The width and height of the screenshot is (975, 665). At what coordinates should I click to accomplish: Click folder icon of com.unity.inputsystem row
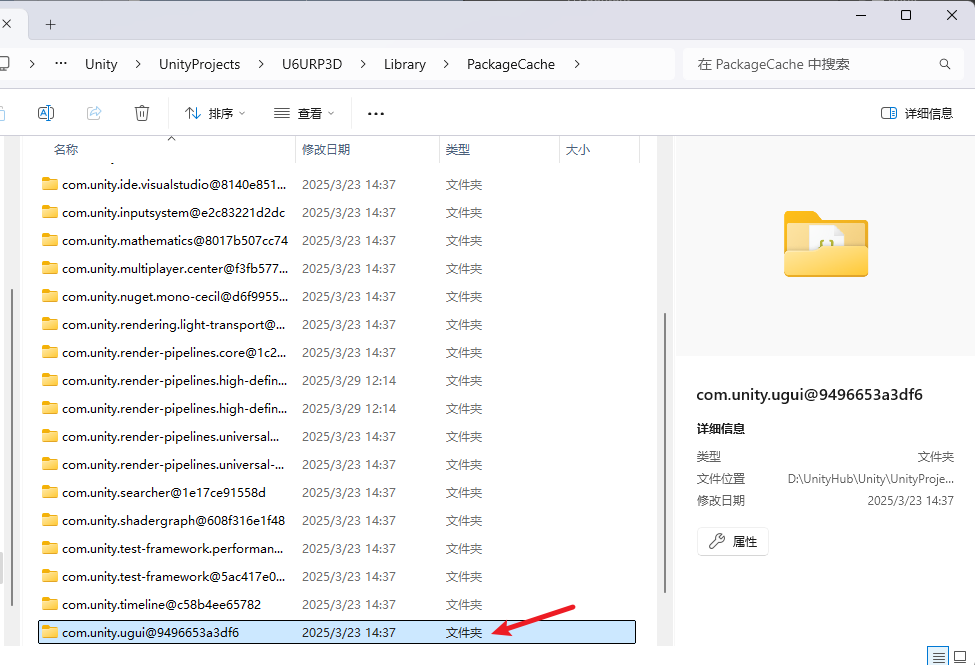coord(50,212)
